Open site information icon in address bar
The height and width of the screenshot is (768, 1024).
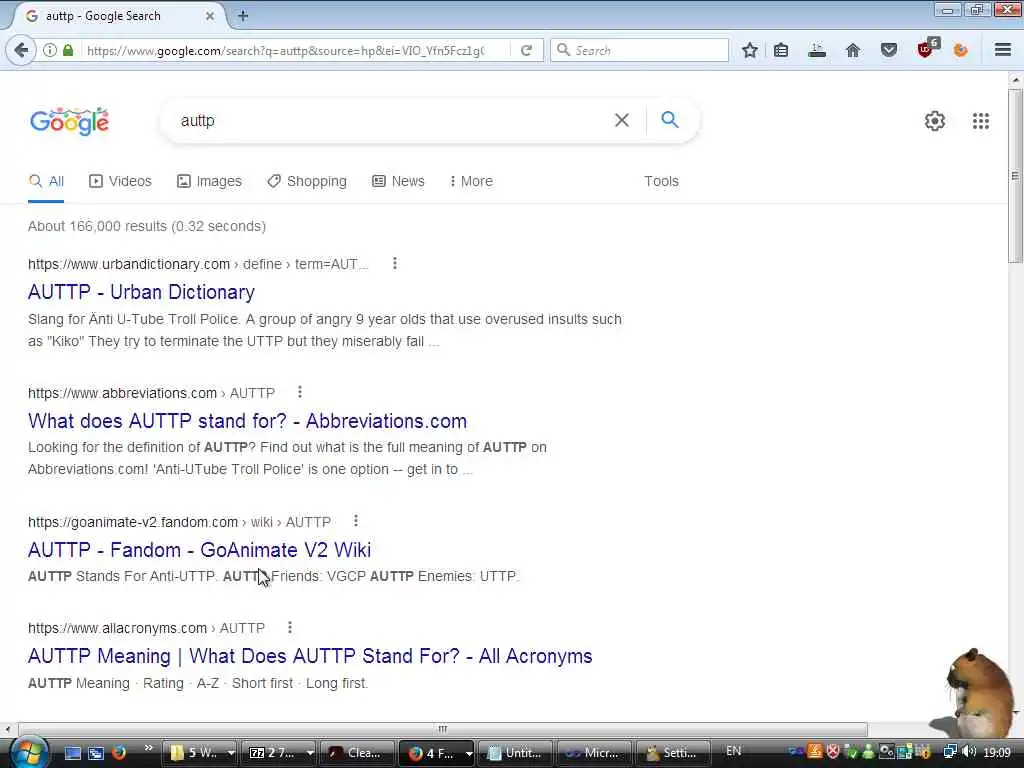50,50
